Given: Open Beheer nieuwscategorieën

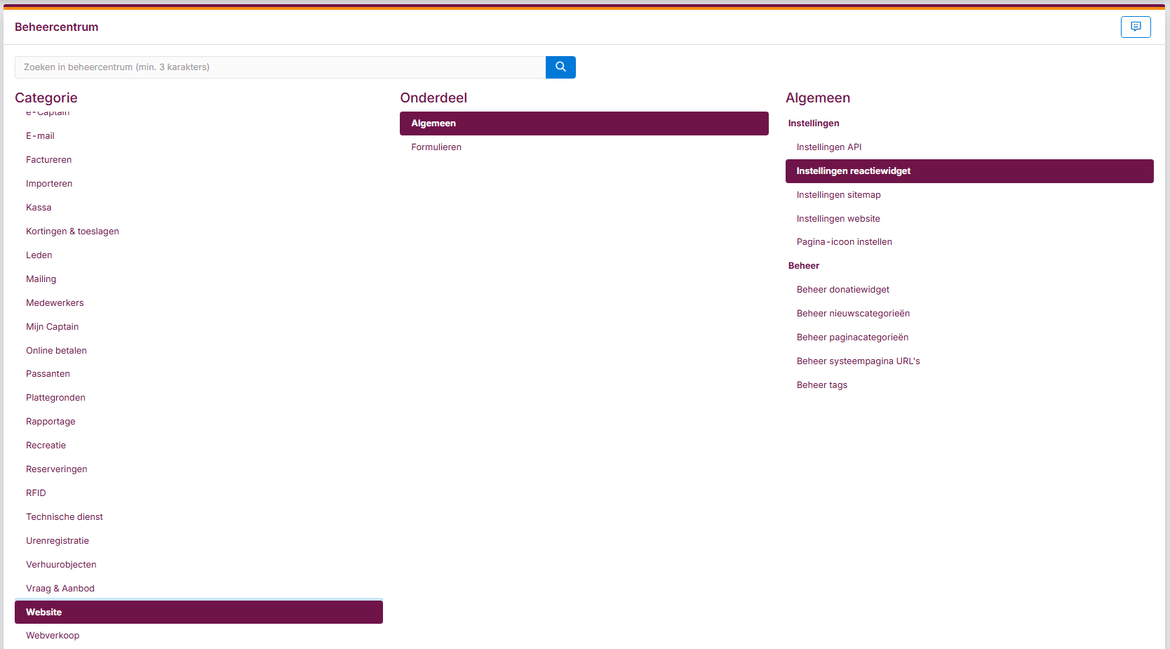Looking at the screenshot, I should 853,313.
